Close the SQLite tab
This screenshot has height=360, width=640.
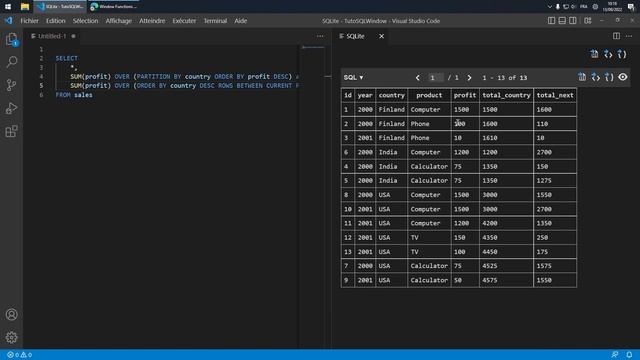[381, 36]
